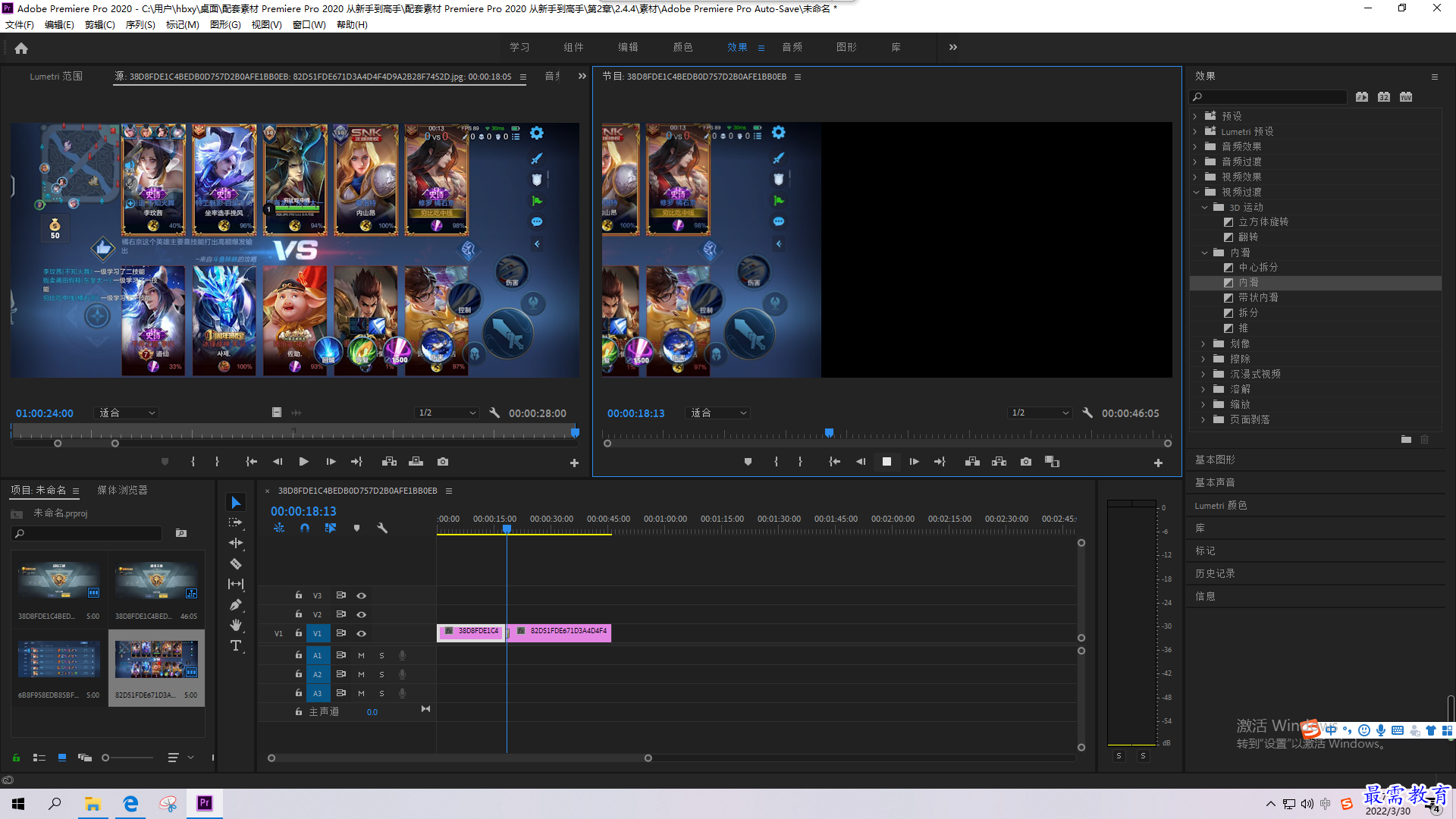1456x819 pixels.
Task: Collapse the 视频过渡 folder
Action: [x=1195, y=192]
